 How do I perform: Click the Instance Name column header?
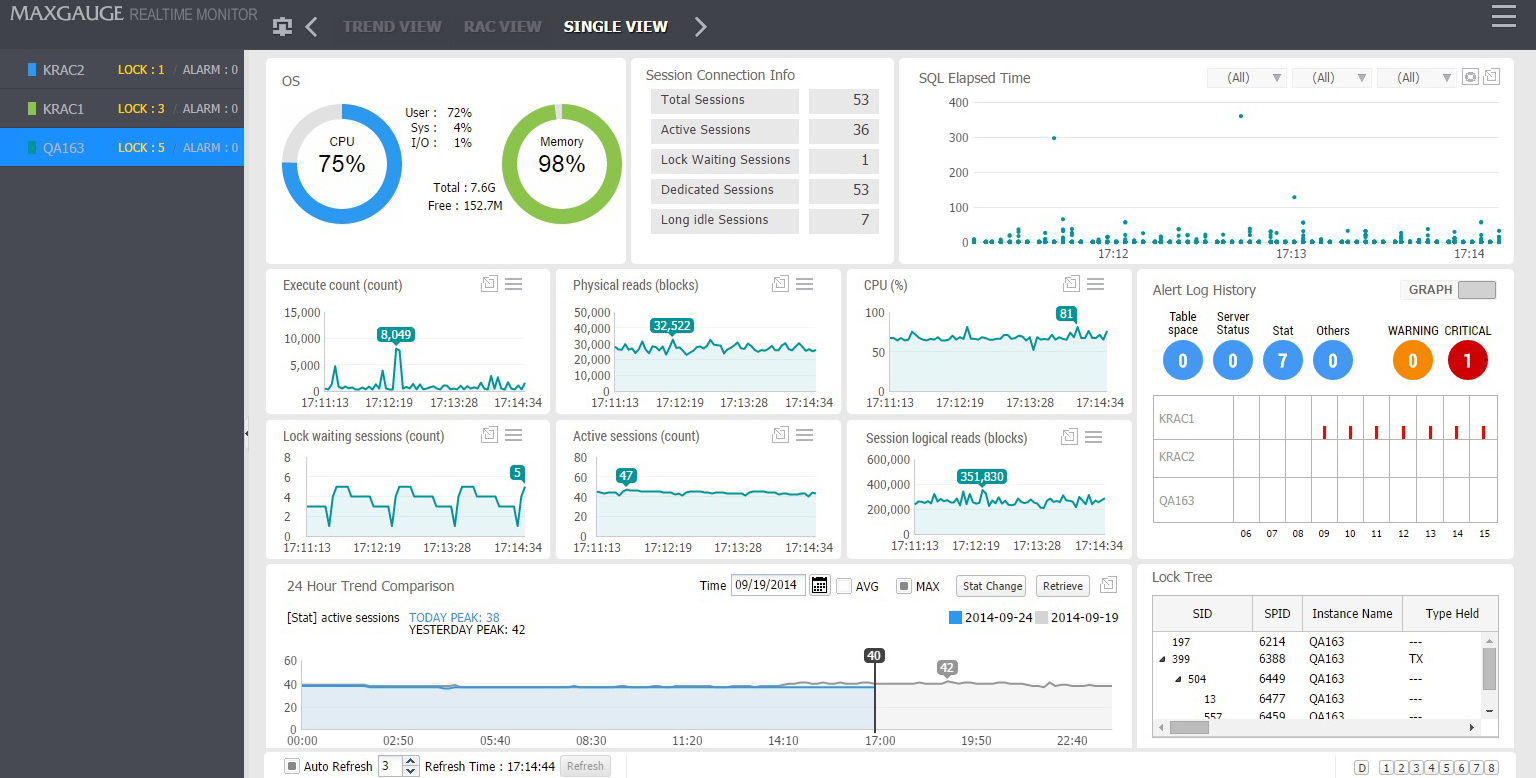[x=1352, y=614]
